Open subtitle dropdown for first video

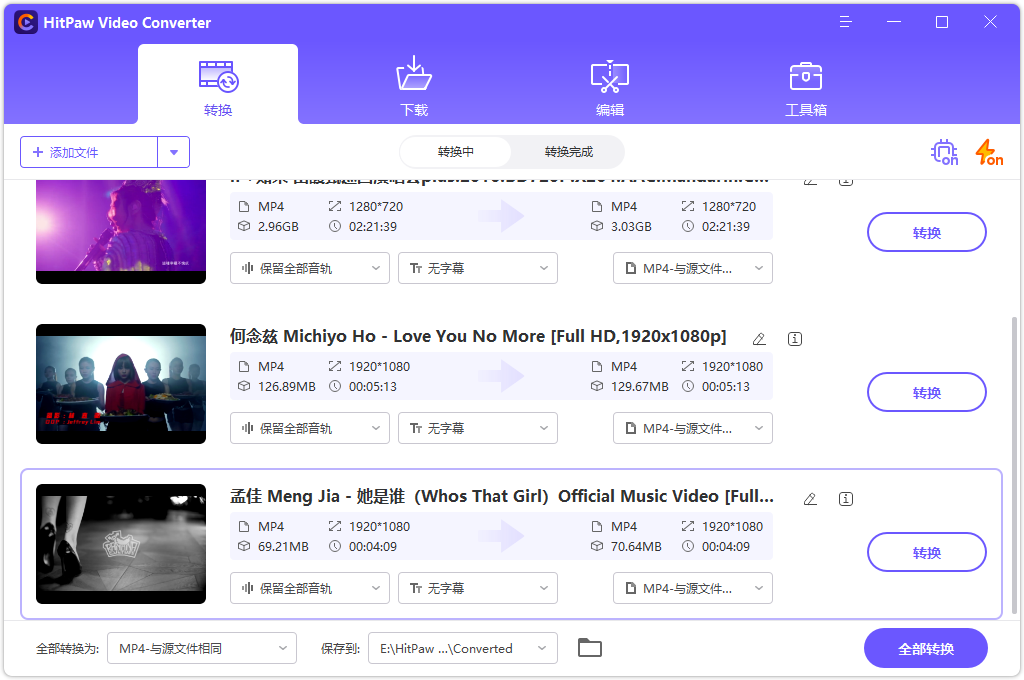point(478,268)
